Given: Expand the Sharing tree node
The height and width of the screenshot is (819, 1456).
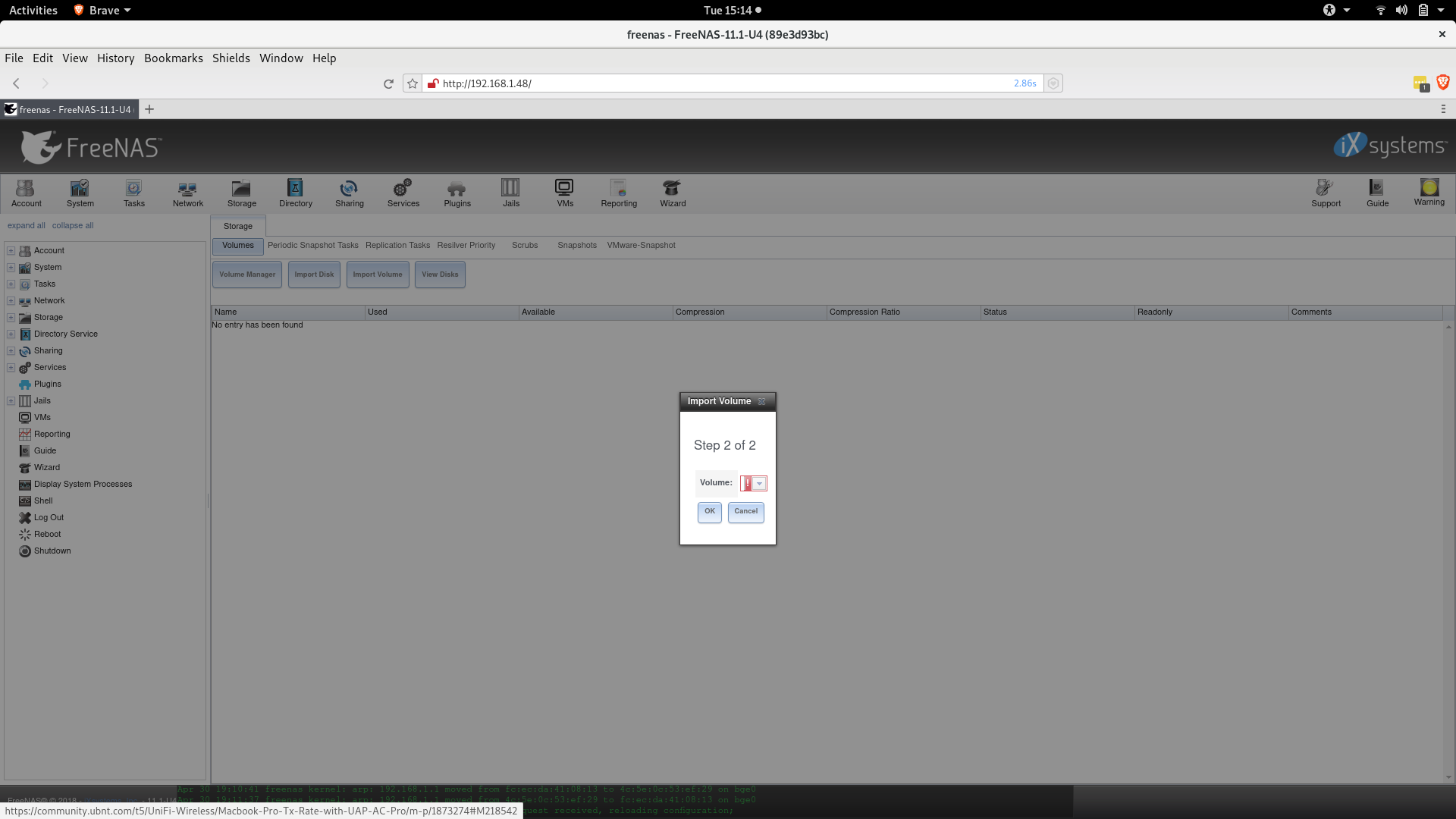Looking at the screenshot, I should coord(11,350).
